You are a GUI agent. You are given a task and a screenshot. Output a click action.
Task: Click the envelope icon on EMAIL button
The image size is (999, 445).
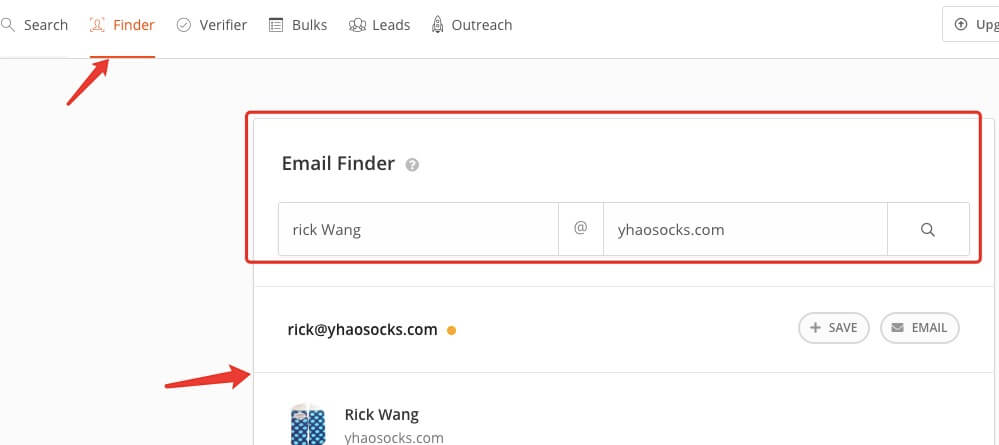(897, 328)
